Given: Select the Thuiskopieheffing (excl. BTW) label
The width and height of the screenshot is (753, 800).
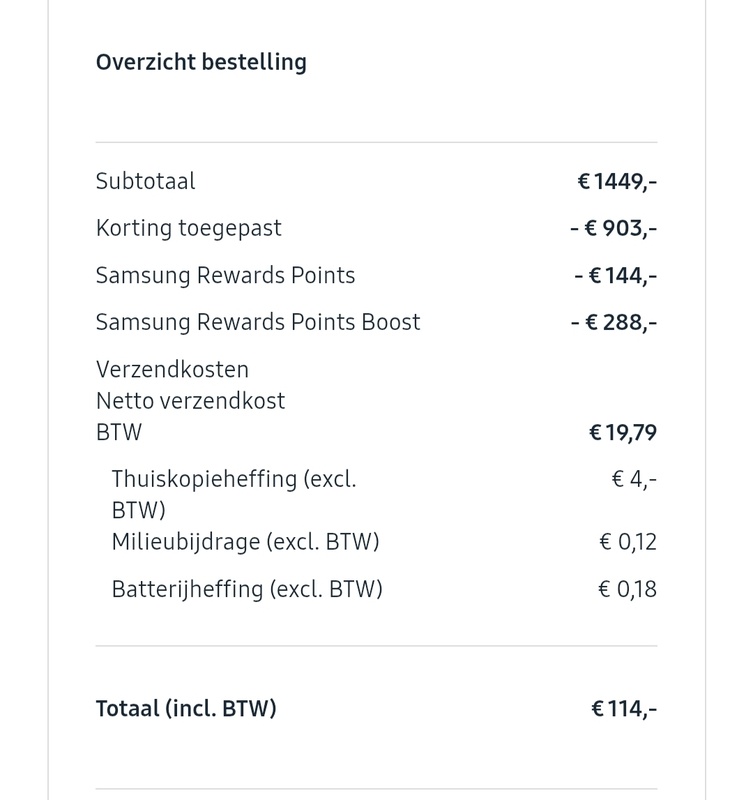Looking at the screenshot, I should (x=234, y=479).
